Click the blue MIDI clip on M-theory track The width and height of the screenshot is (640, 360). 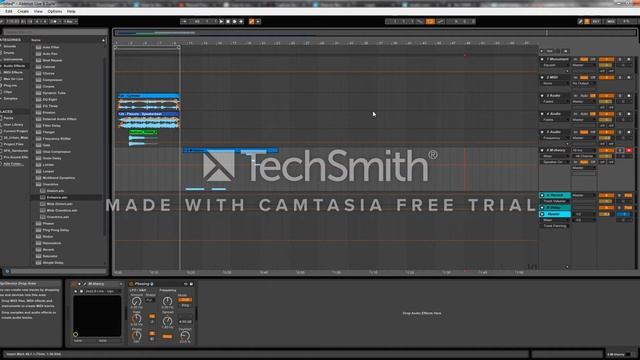click(x=231, y=150)
